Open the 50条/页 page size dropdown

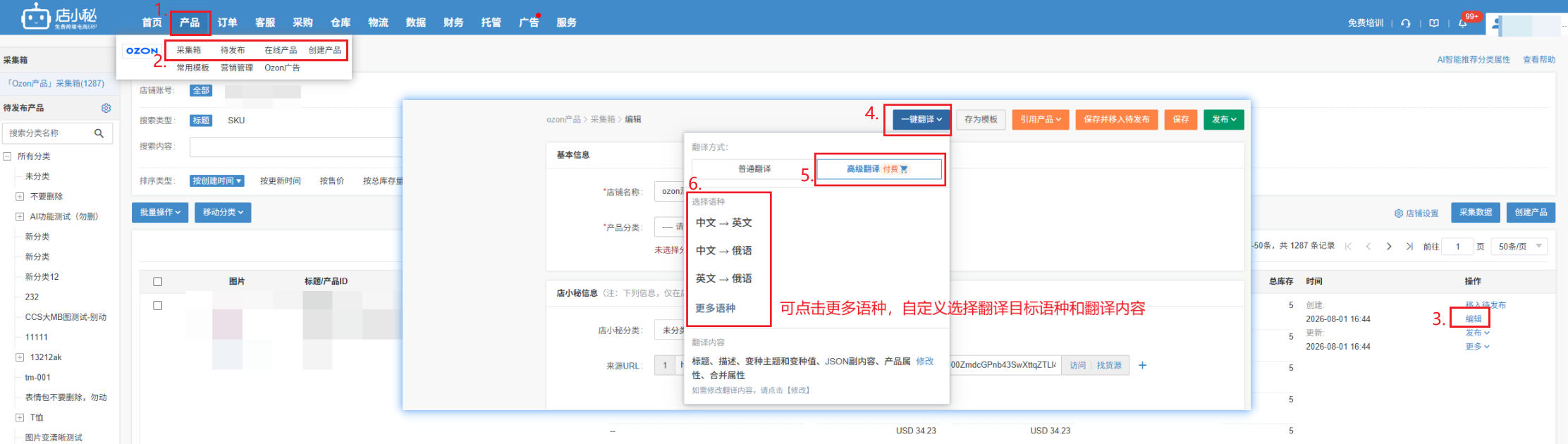point(1519,247)
